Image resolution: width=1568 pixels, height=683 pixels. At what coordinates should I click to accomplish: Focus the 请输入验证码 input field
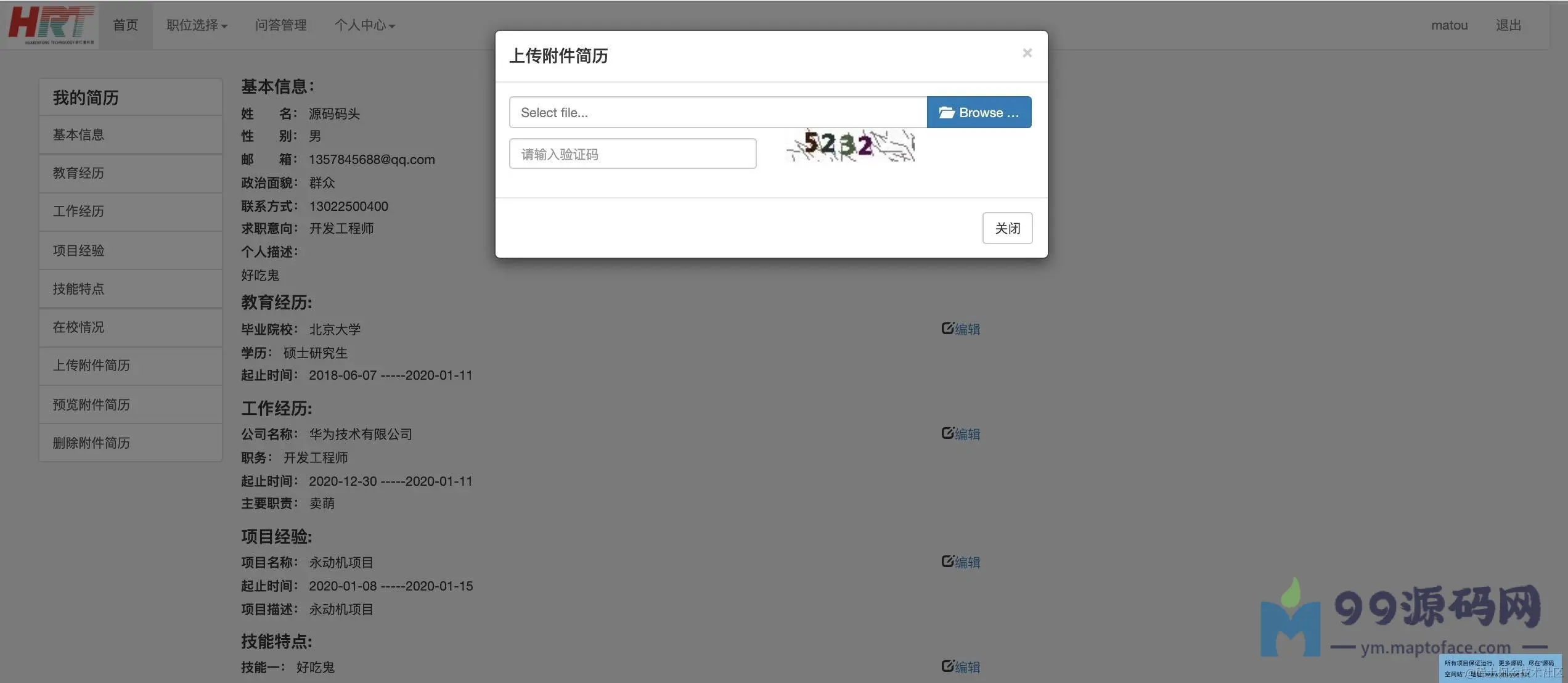(632, 154)
